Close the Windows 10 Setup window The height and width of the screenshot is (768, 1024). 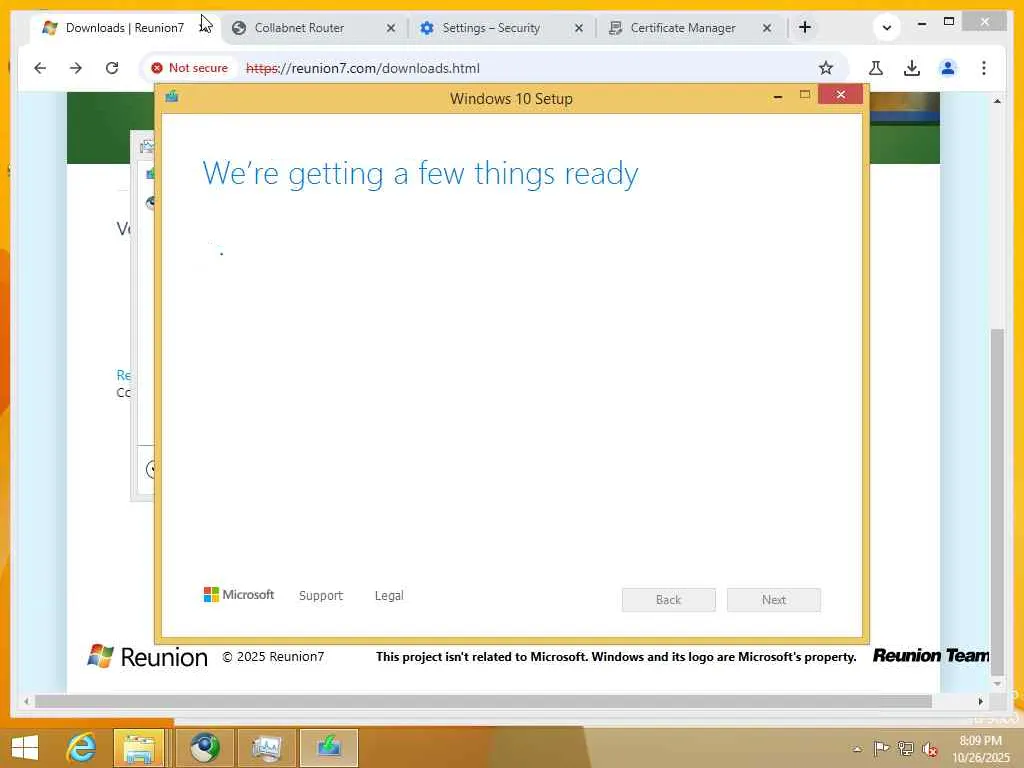pos(840,95)
